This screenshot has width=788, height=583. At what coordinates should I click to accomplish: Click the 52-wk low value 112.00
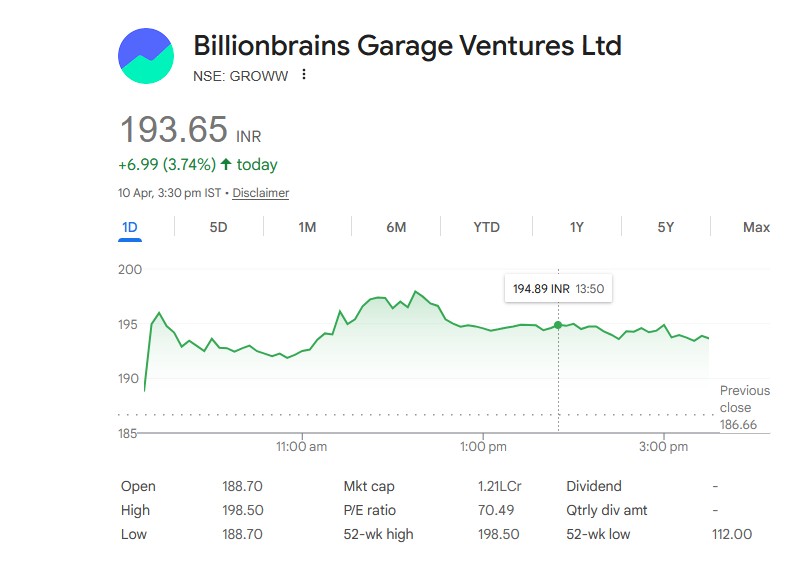[731, 534]
